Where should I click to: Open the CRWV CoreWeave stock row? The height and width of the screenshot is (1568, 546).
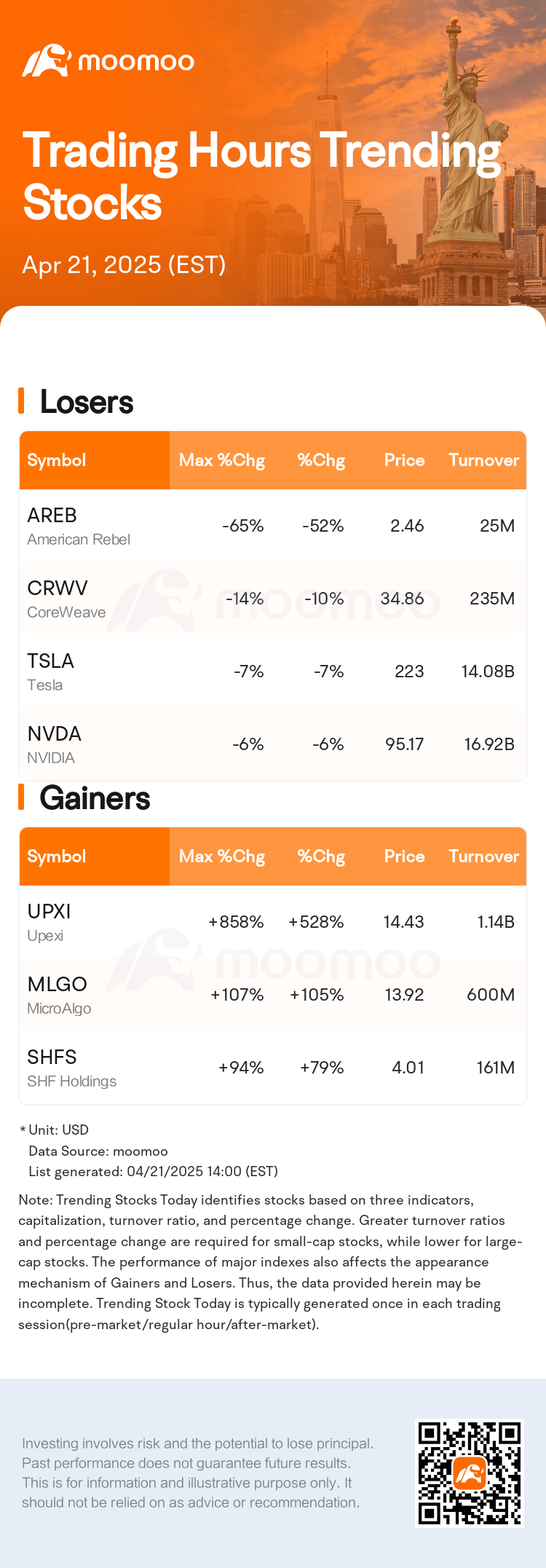coord(273,599)
